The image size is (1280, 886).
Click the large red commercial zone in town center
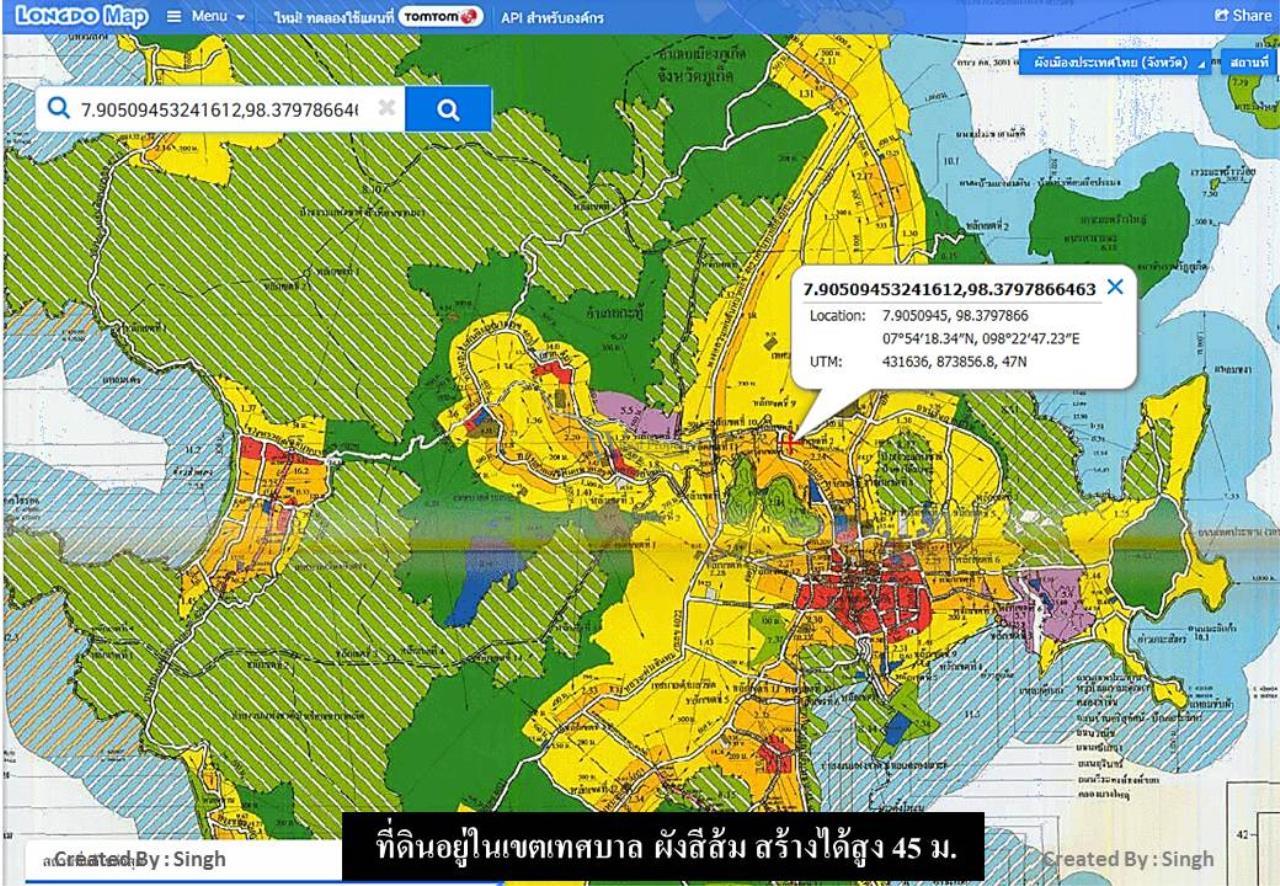pos(865,602)
